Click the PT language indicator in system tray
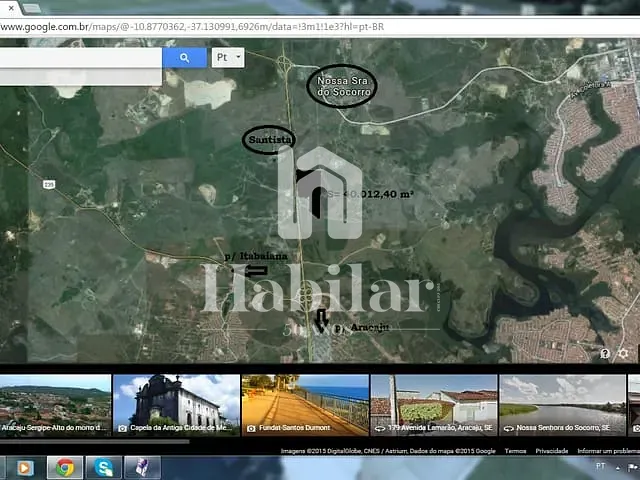The image size is (640, 480). coord(600,466)
